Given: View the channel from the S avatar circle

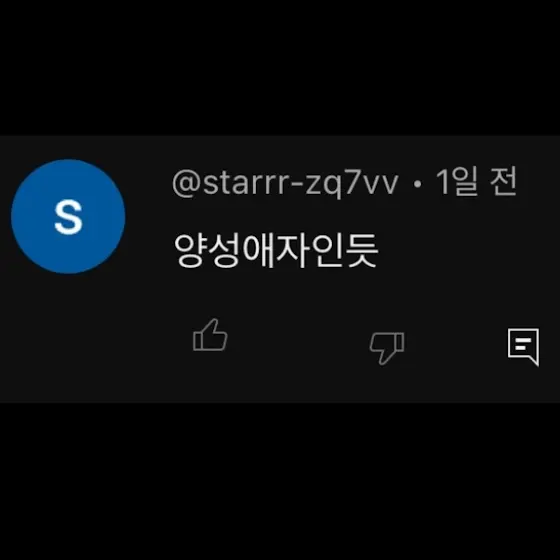Looking at the screenshot, I should coord(68,216).
